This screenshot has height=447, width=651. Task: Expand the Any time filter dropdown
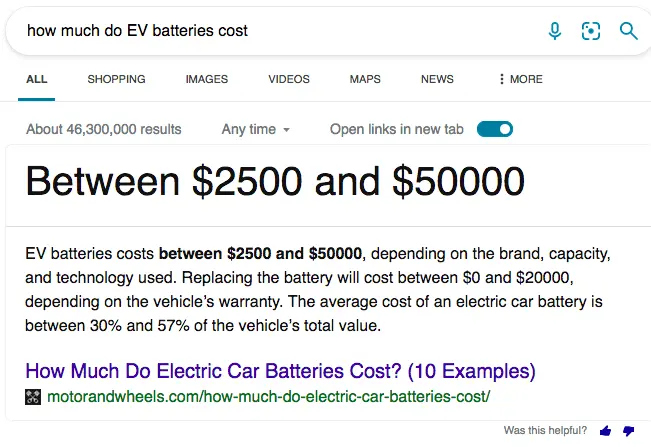point(256,129)
